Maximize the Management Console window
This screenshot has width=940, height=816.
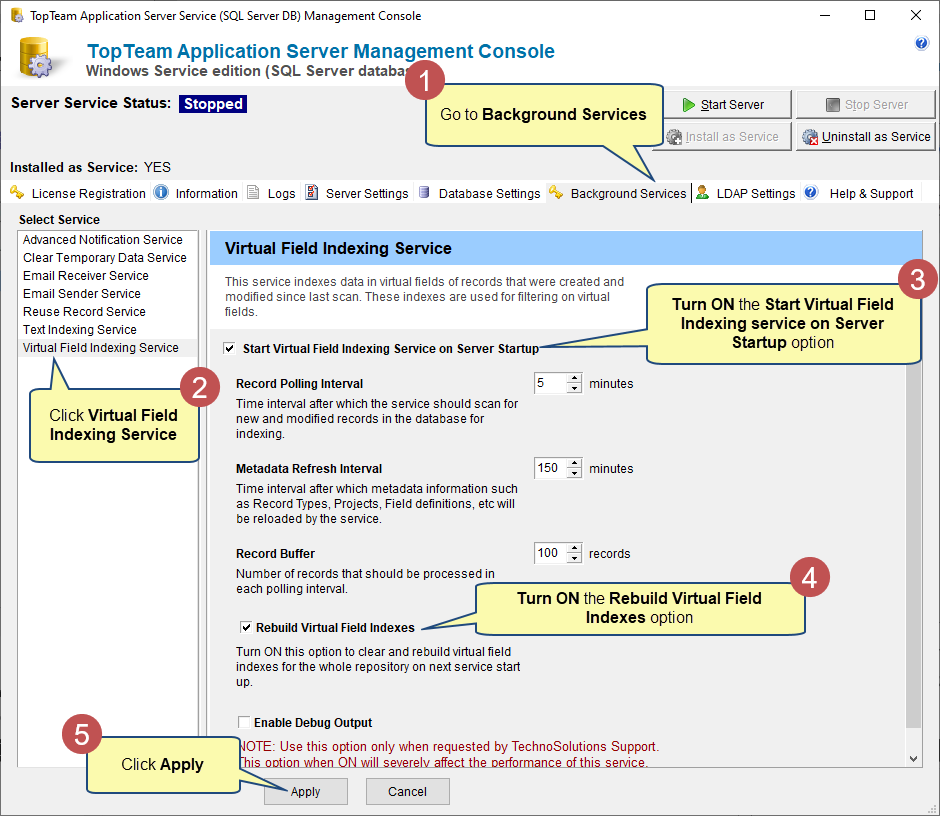[870, 16]
